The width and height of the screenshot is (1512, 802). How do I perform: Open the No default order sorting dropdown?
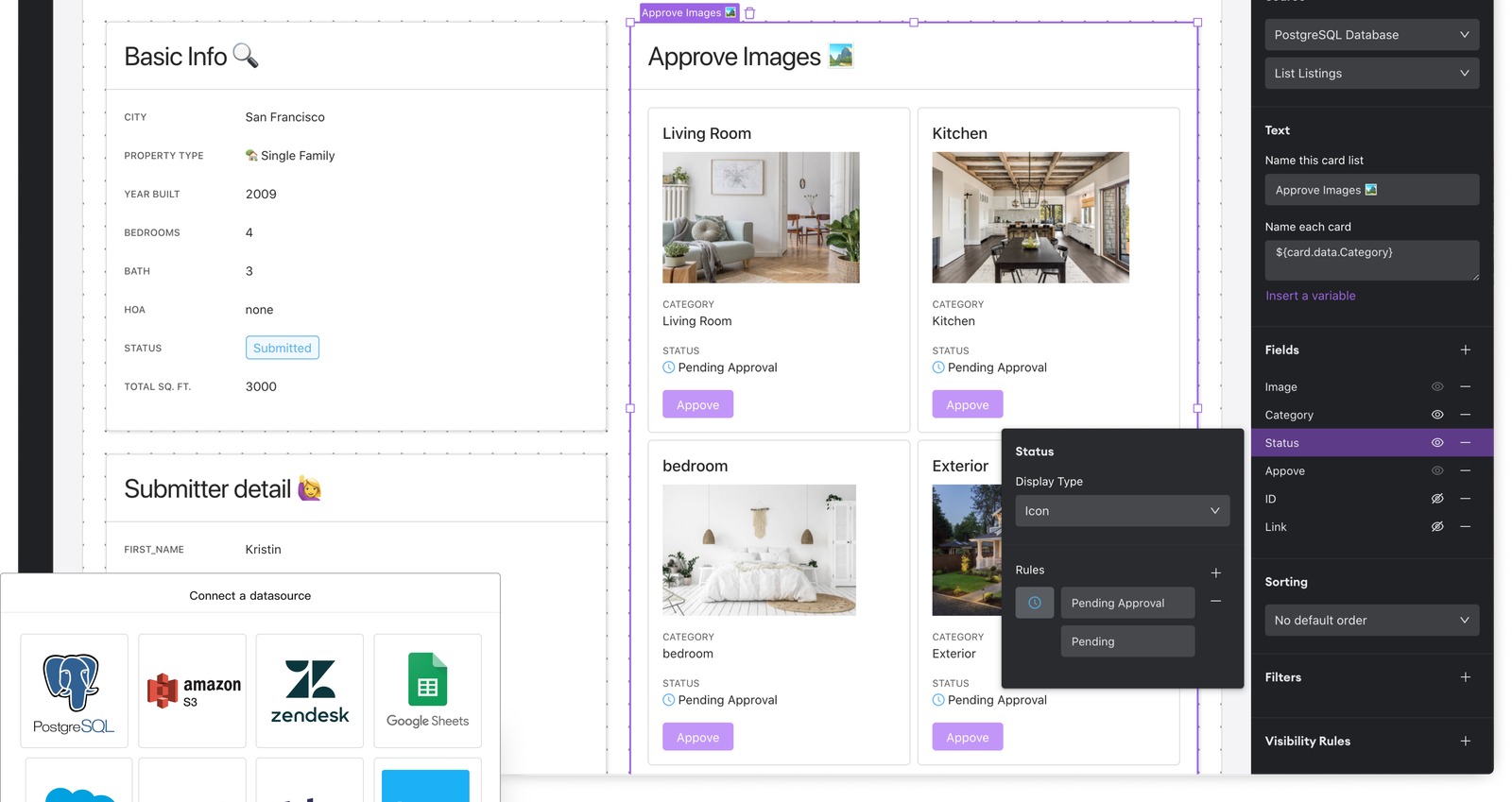(x=1372, y=621)
